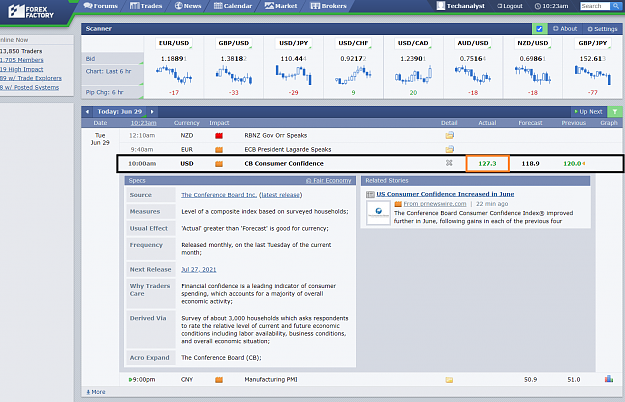
Task: Open Scanner Settings
Action: (x=602, y=29)
